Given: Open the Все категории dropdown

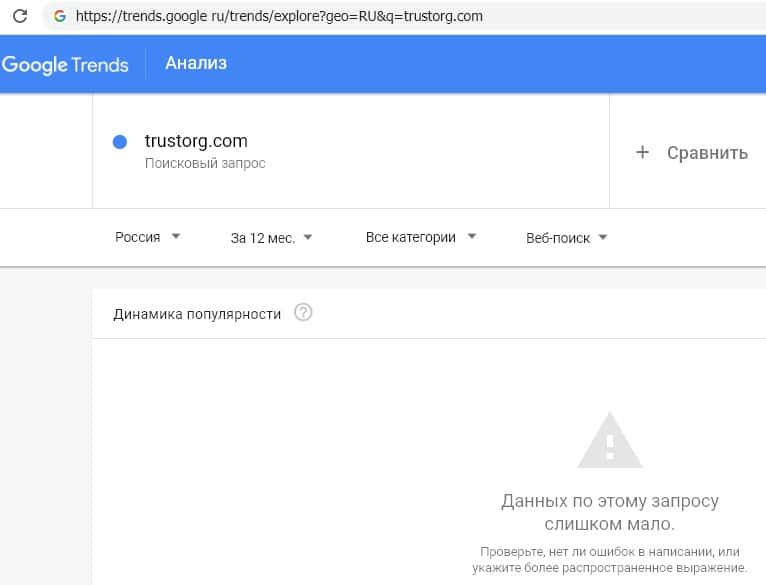Looking at the screenshot, I should 420,237.
